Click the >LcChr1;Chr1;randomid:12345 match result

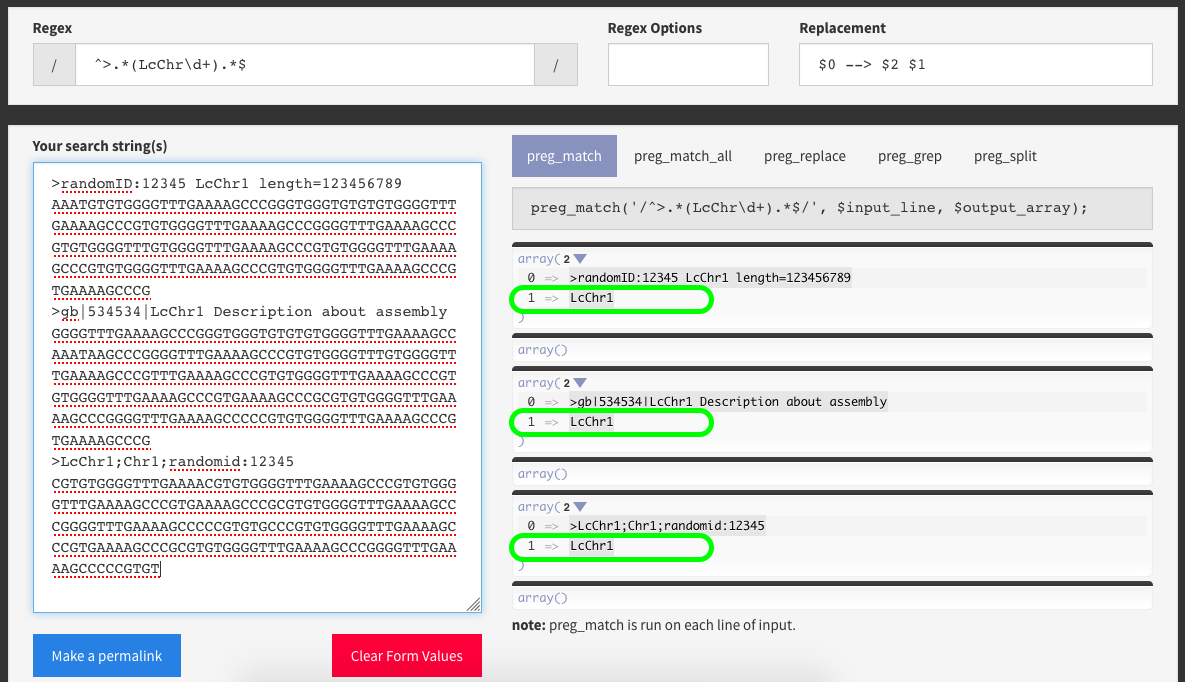click(x=667, y=525)
